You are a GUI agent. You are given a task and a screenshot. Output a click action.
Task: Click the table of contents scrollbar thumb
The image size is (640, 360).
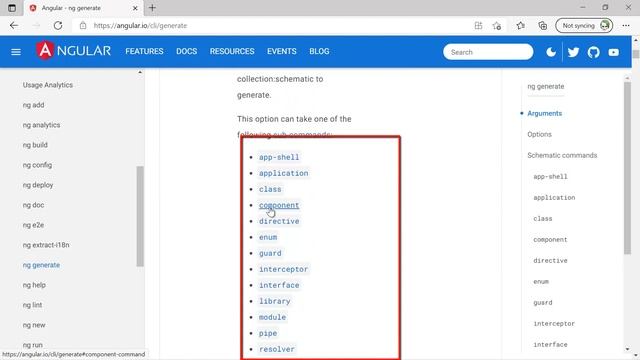(x=627, y=168)
